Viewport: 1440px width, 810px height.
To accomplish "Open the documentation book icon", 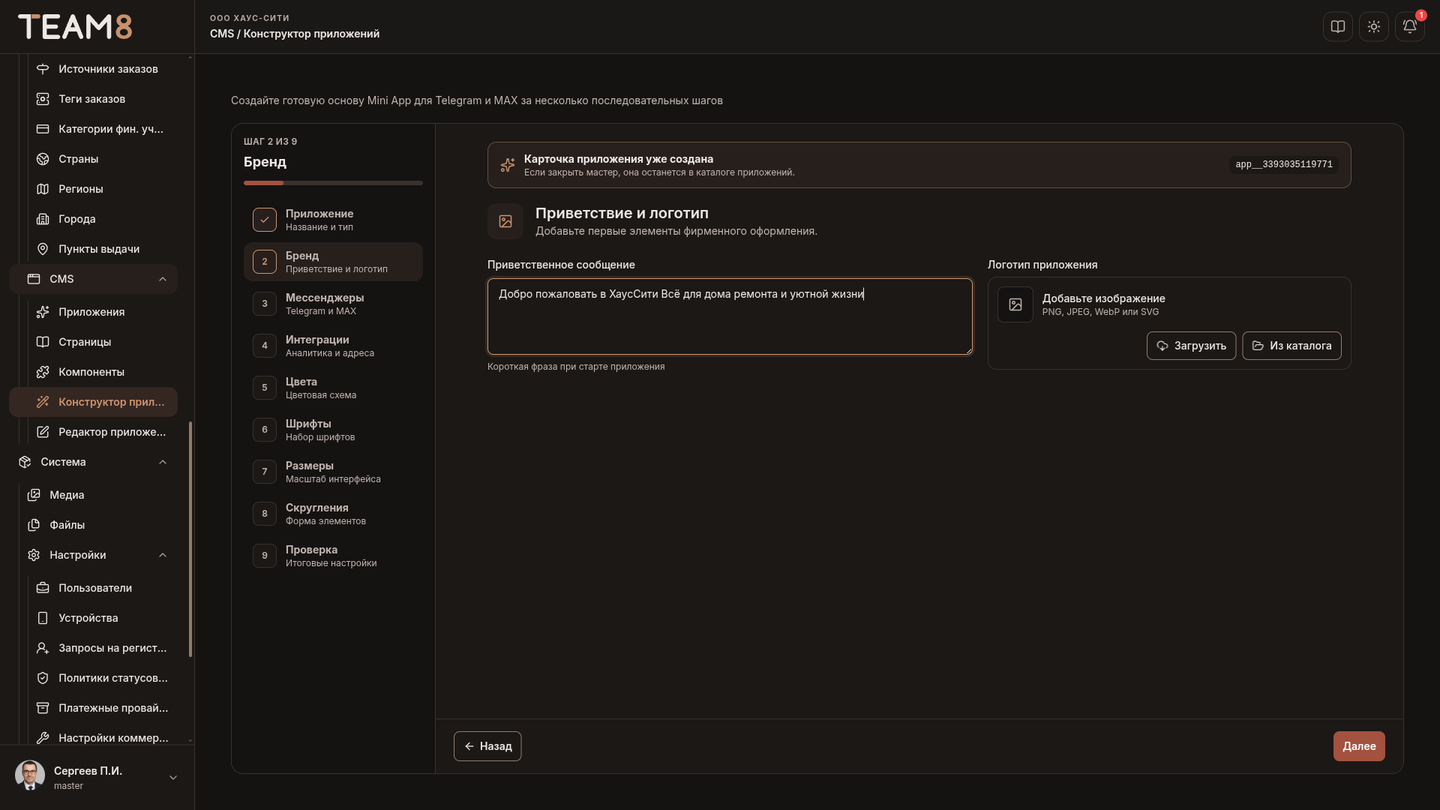I will [1338, 27].
